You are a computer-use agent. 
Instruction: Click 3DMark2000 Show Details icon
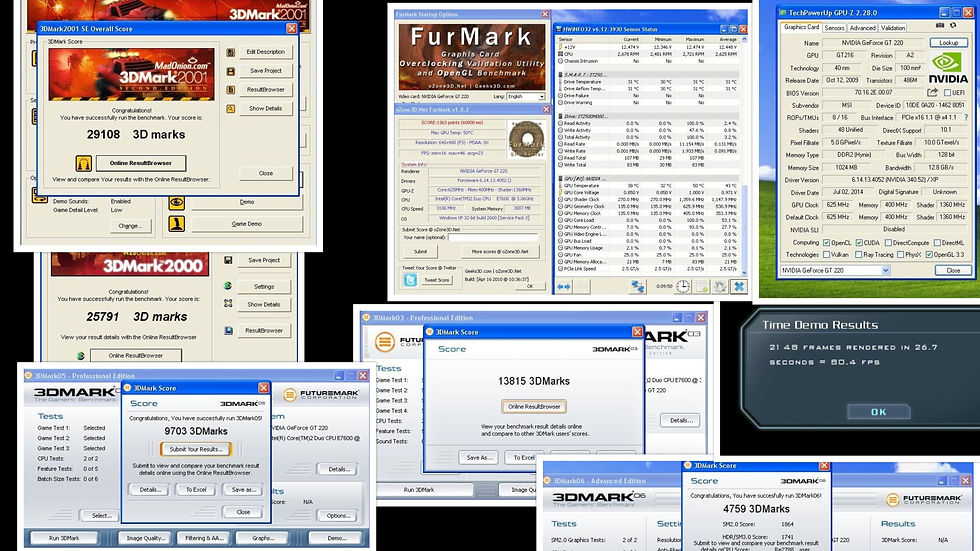228,304
